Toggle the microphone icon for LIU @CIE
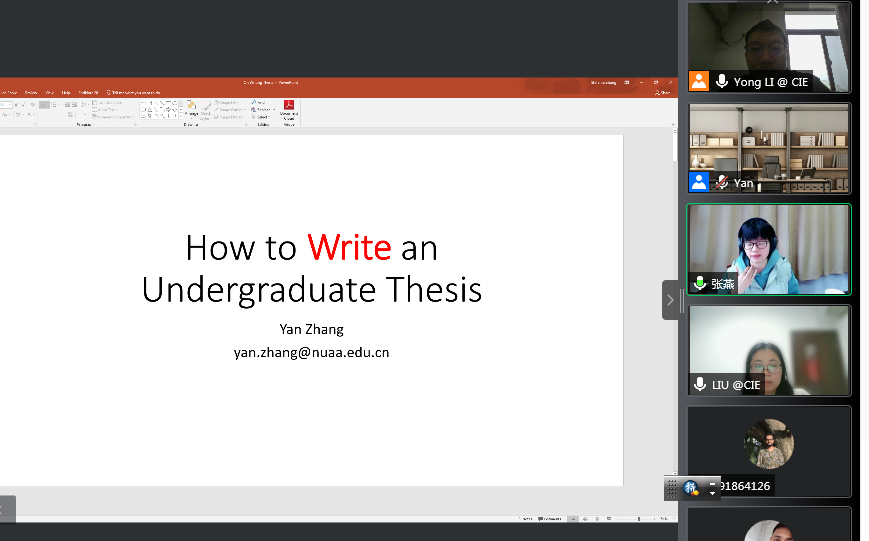 [x=700, y=384]
